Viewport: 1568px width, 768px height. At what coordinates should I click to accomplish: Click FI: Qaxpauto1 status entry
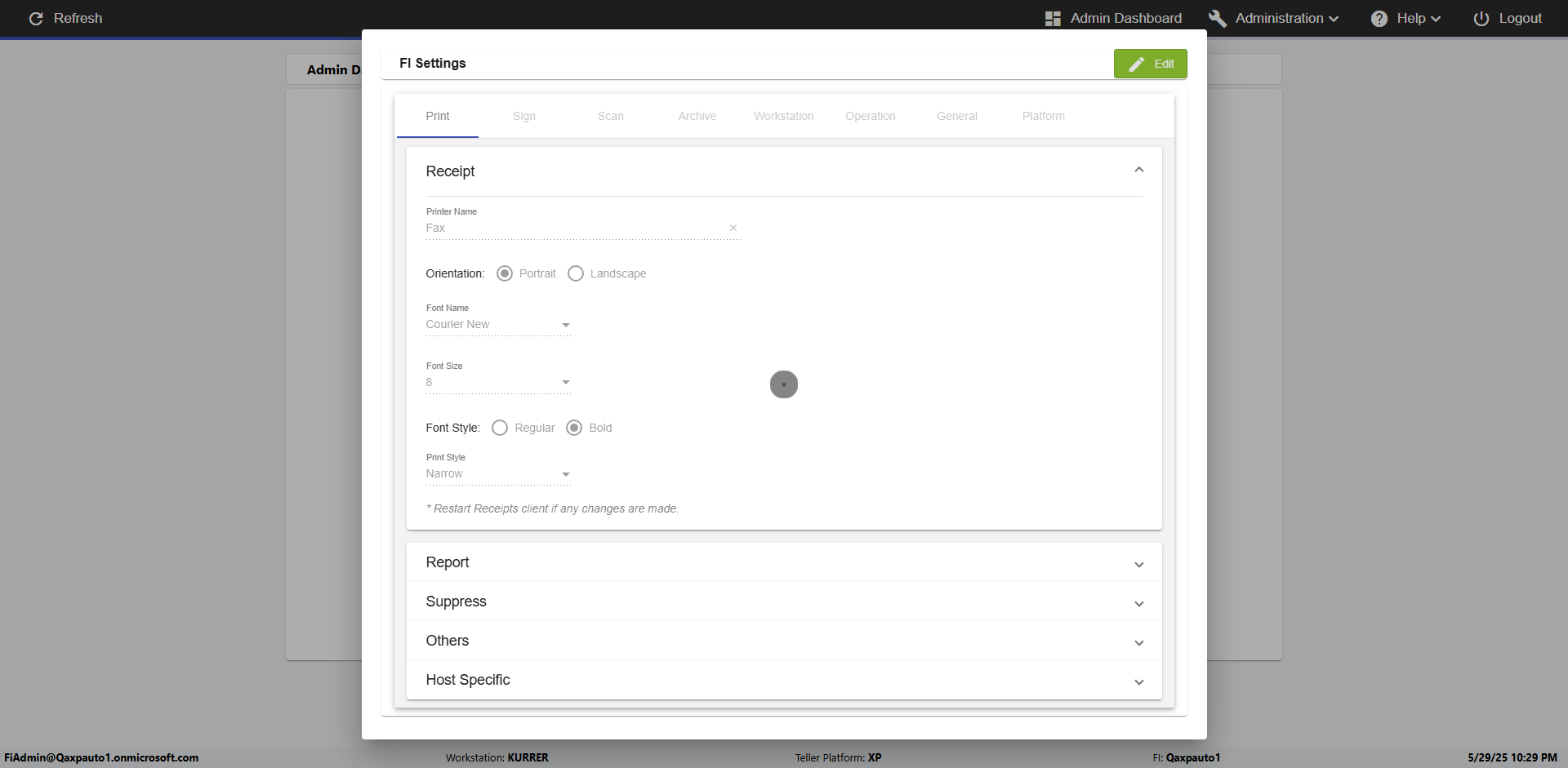(1187, 757)
